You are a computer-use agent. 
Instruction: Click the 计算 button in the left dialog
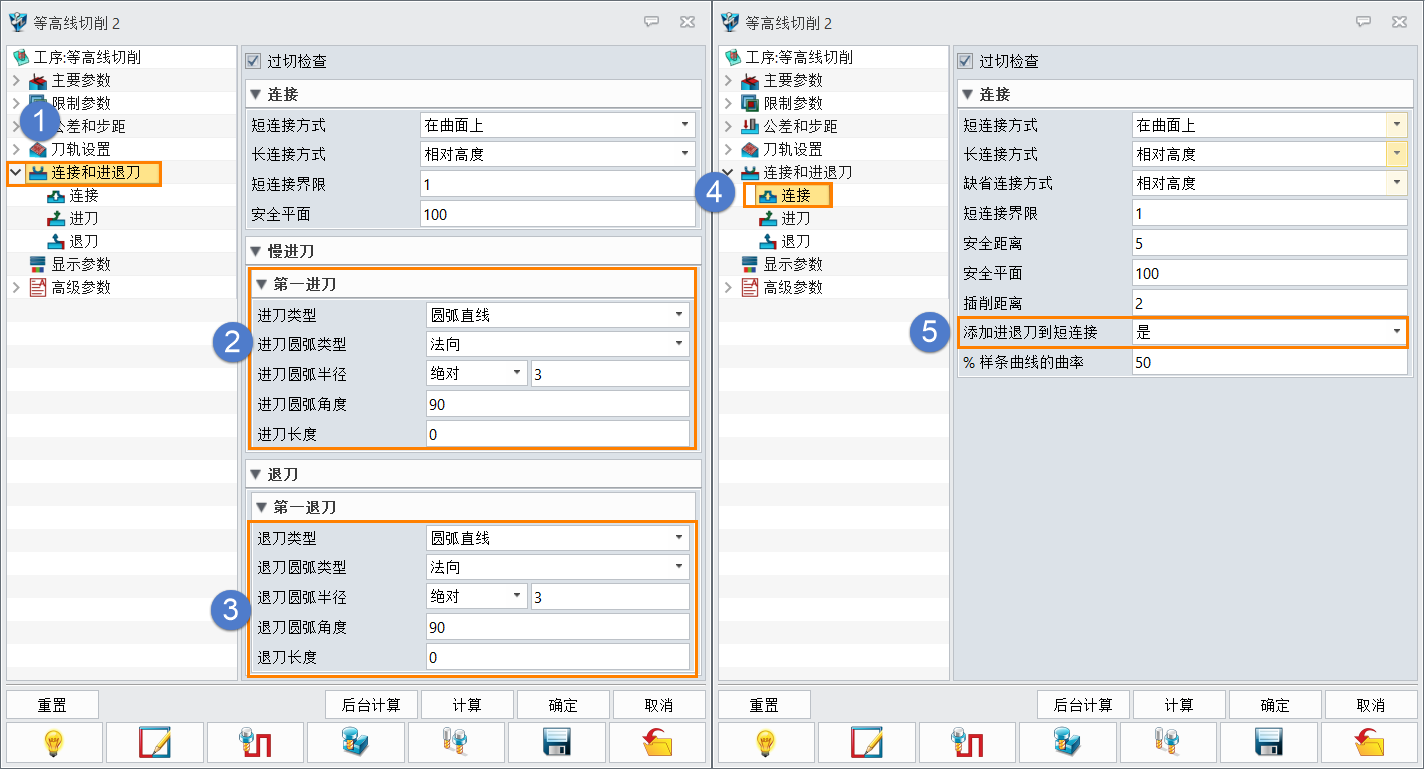(467, 705)
